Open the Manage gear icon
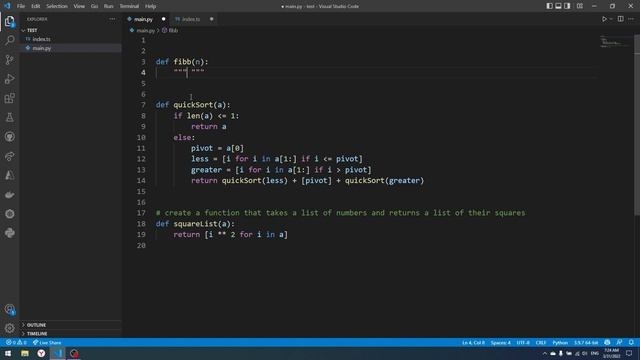 9,328
